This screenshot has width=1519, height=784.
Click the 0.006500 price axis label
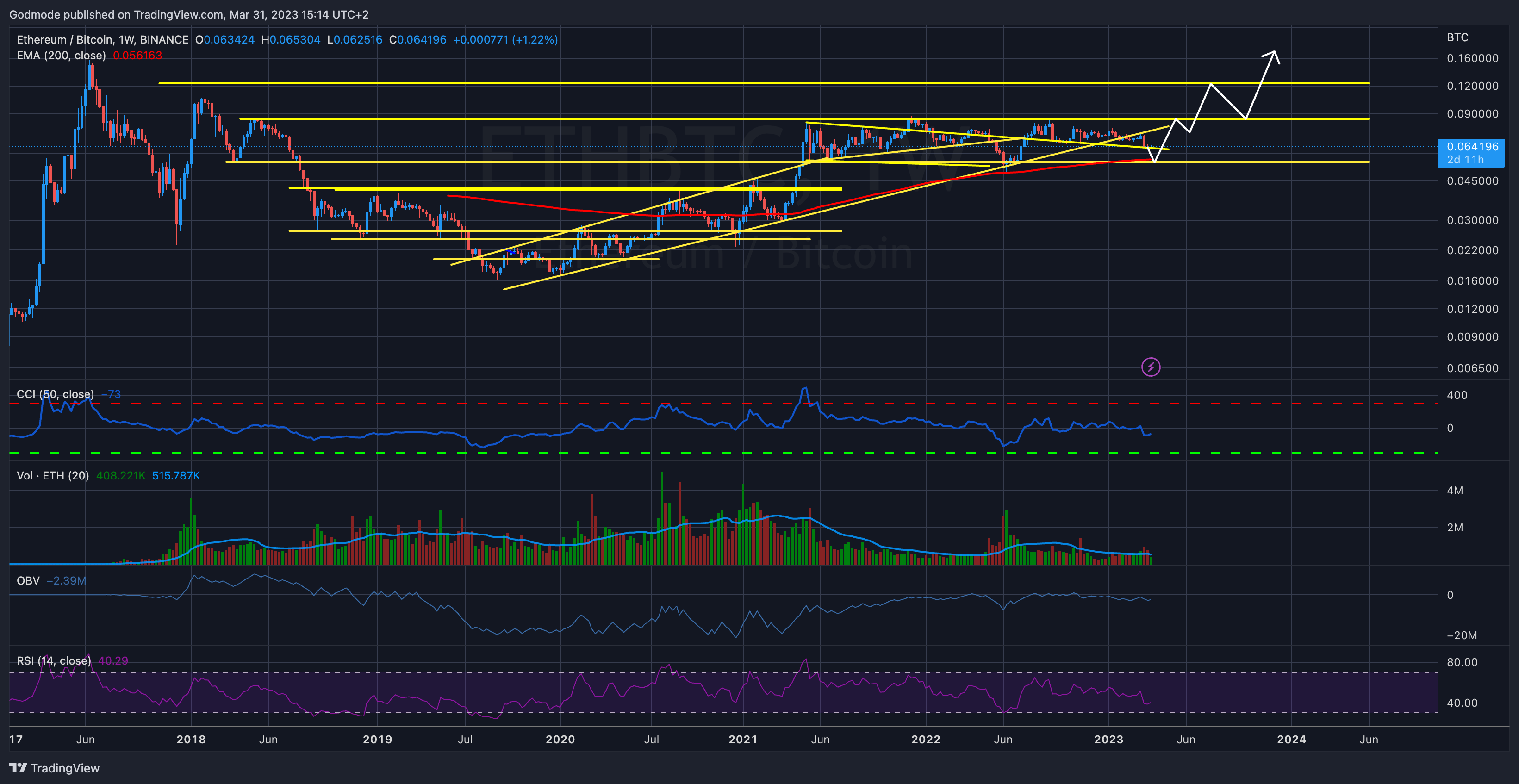point(1472,368)
